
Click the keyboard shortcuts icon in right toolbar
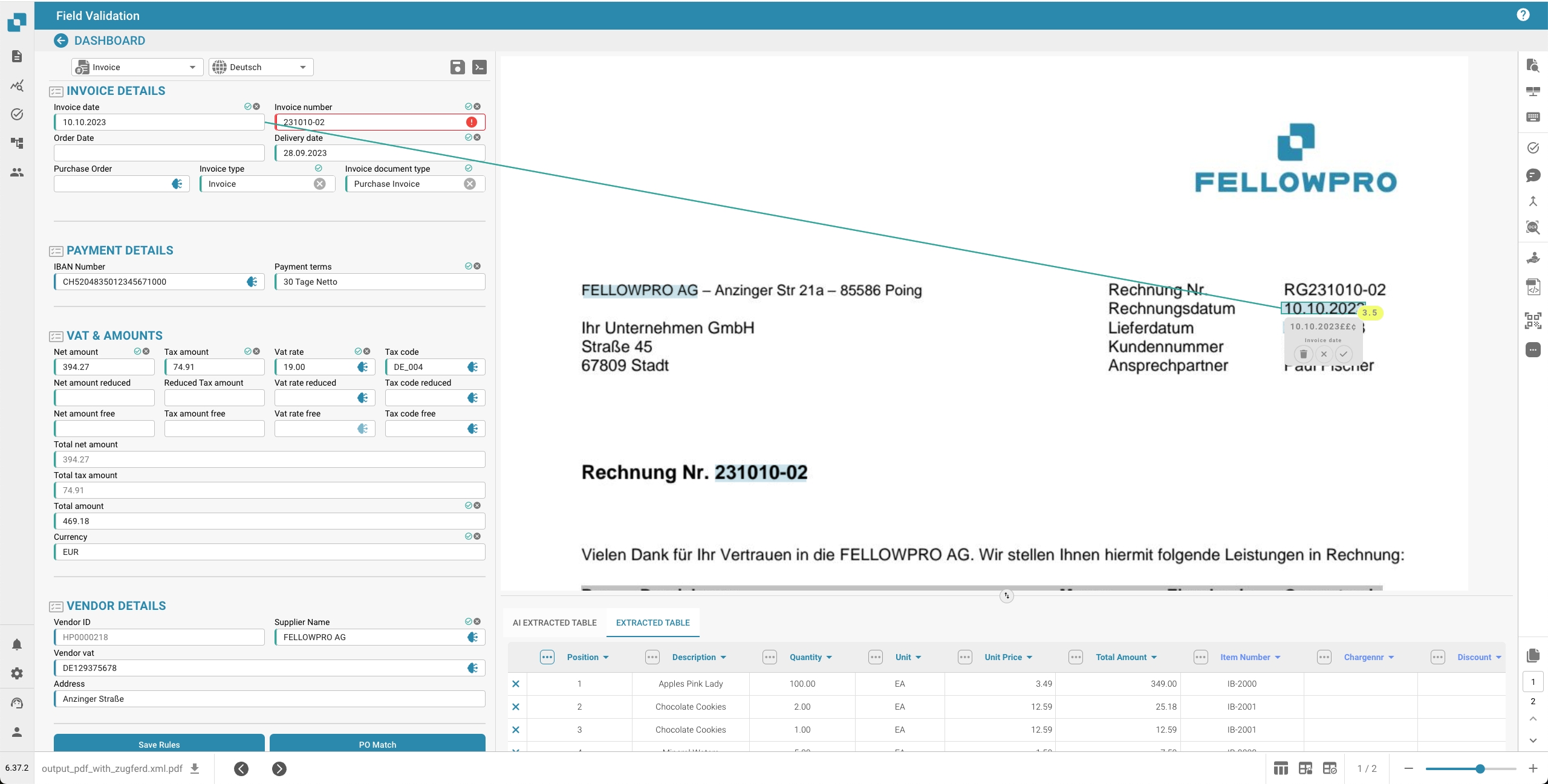(x=1533, y=117)
